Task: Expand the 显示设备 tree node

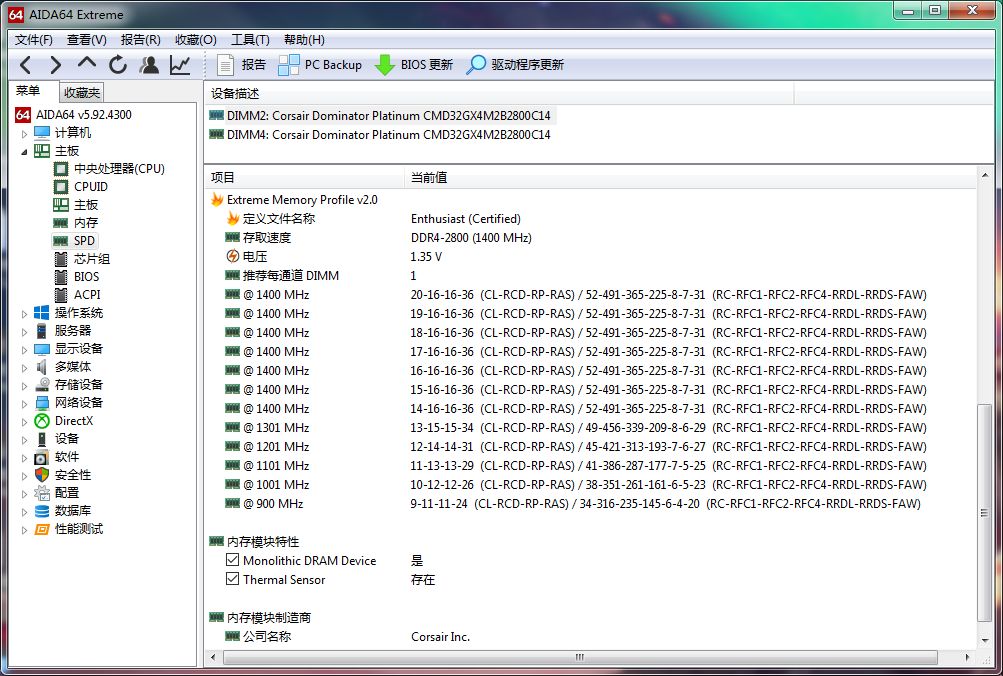Action: coord(24,349)
